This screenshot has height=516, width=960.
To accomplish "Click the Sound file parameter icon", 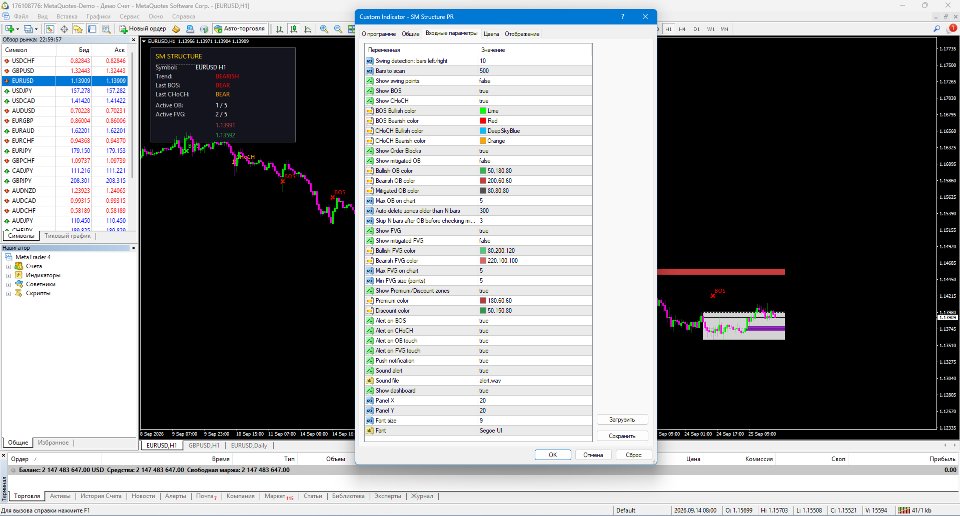I will (x=370, y=381).
